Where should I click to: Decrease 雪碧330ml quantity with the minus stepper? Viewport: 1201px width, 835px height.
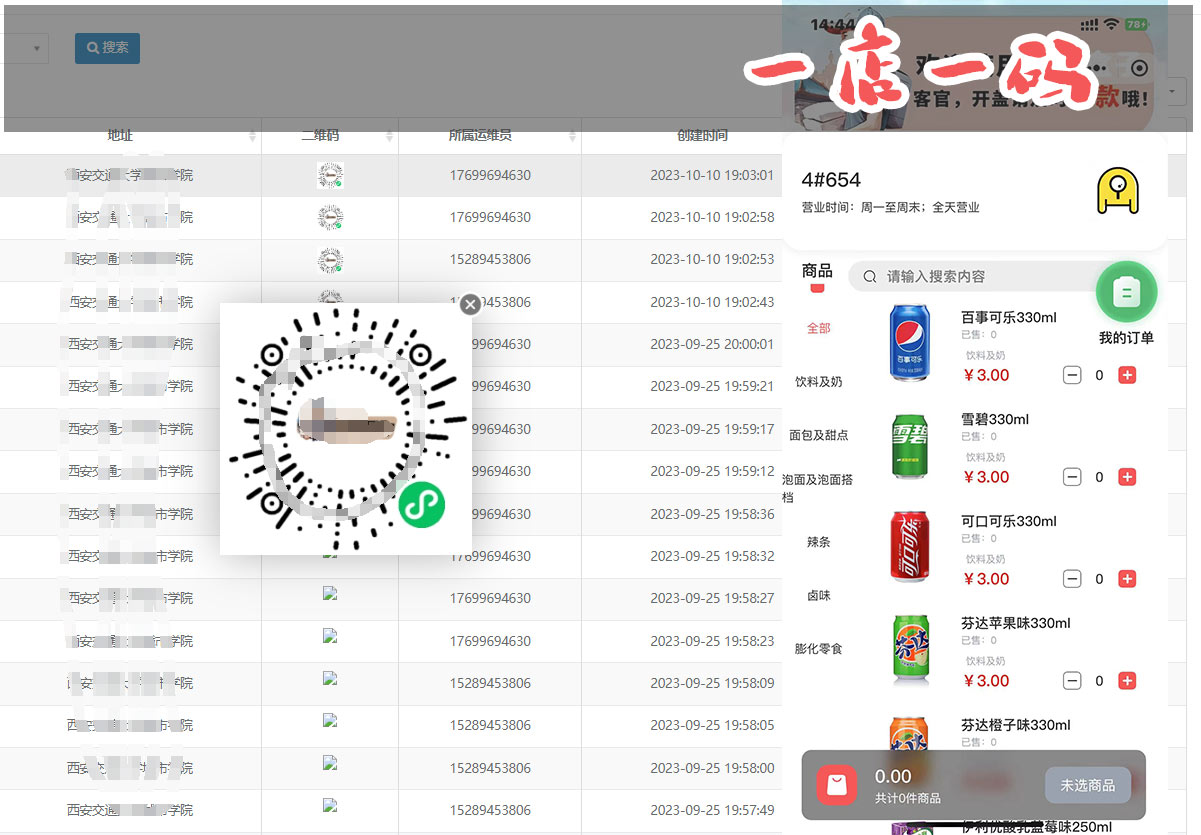[1072, 477]
